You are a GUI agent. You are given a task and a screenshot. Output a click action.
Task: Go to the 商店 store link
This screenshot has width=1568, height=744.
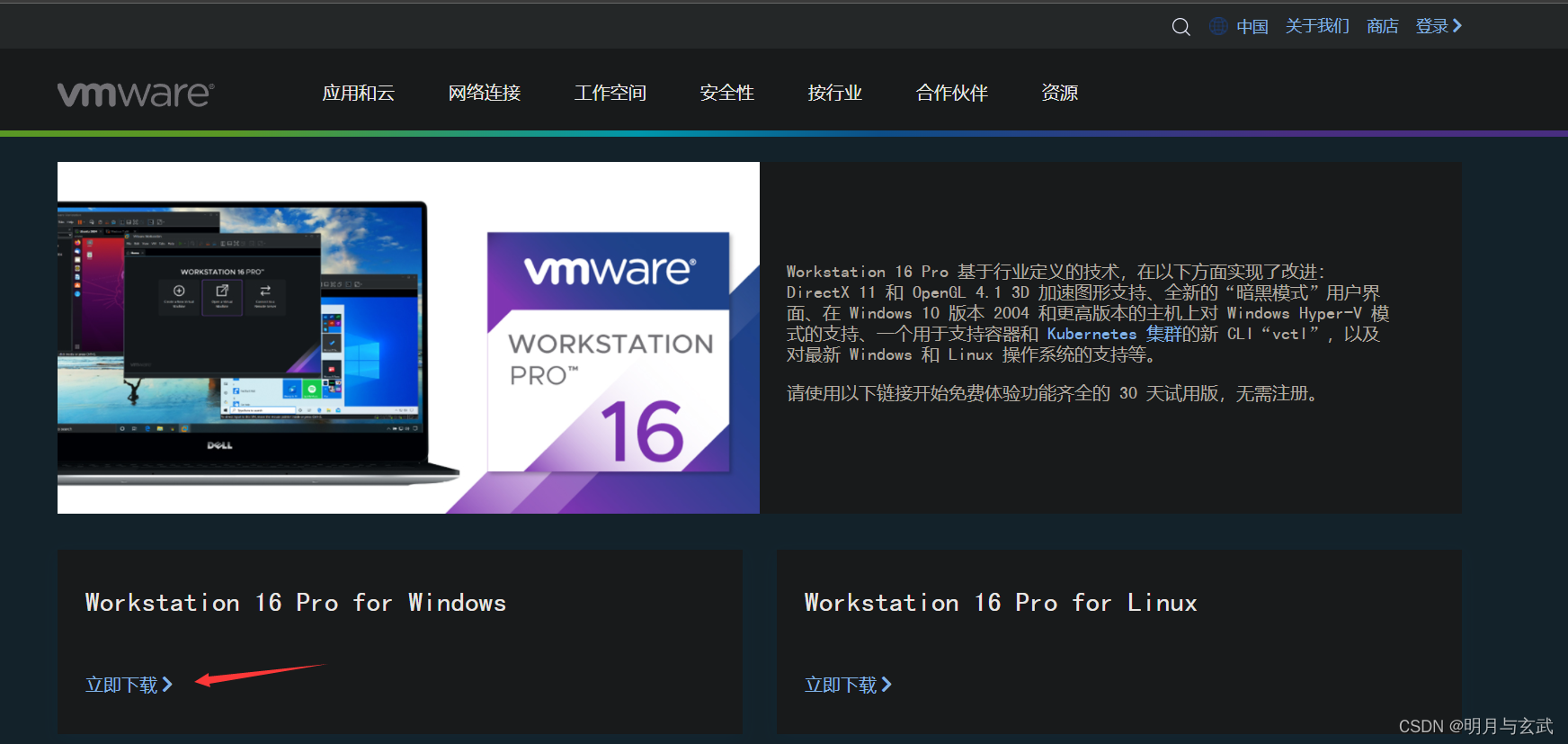[1382, 26]
